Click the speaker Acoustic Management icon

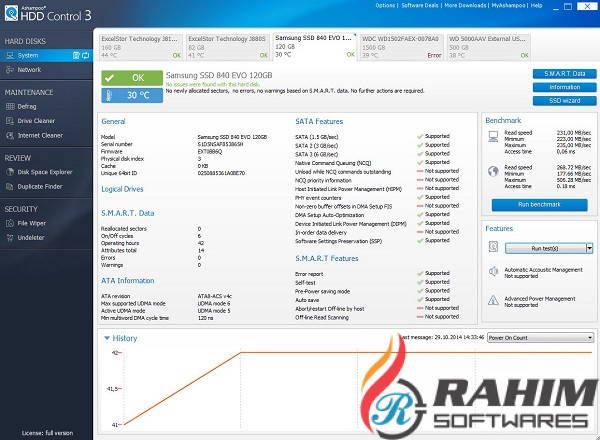click(493, 272)
